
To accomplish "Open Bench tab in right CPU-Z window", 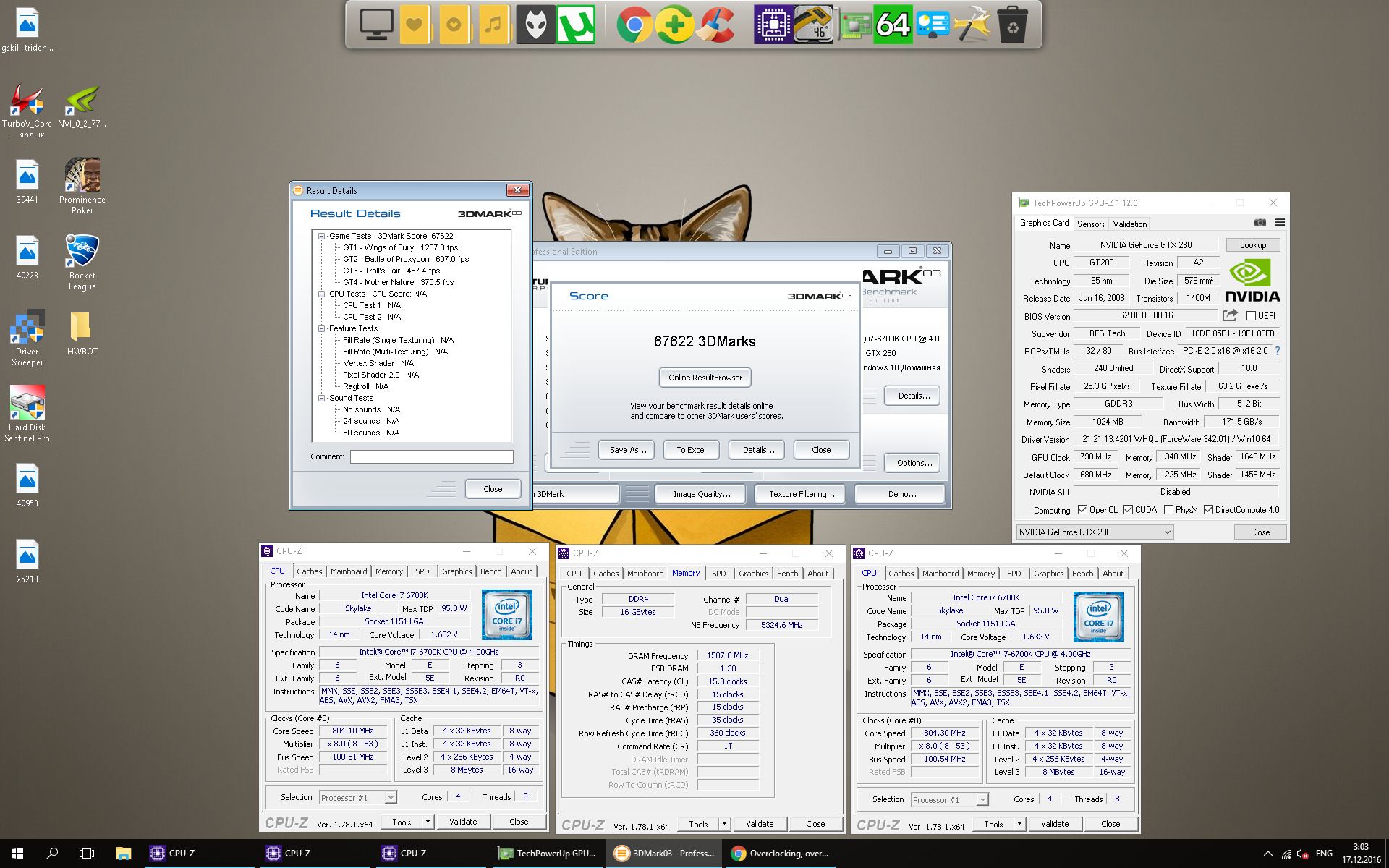I will click(1082, 574).
